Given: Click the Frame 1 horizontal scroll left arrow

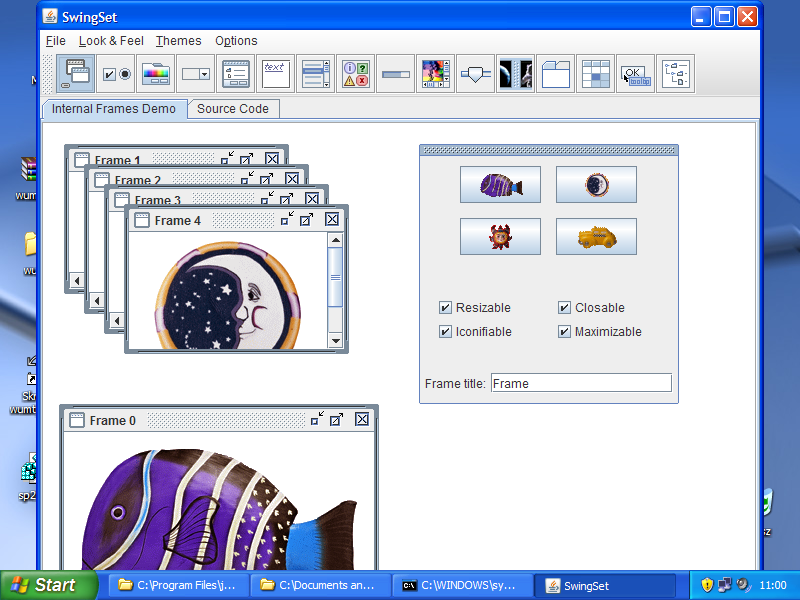Looking at the screenshot, I should 77,281.
